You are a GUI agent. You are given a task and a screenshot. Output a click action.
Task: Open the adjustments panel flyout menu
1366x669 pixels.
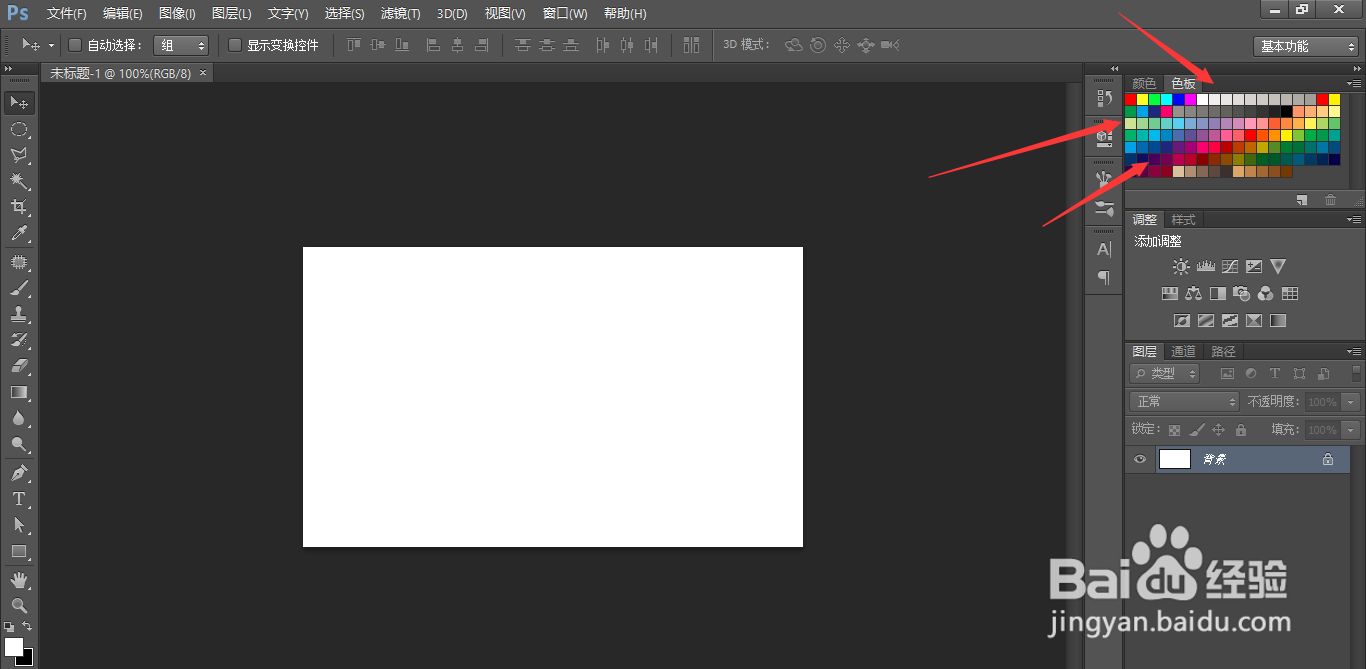(1354, 219)
